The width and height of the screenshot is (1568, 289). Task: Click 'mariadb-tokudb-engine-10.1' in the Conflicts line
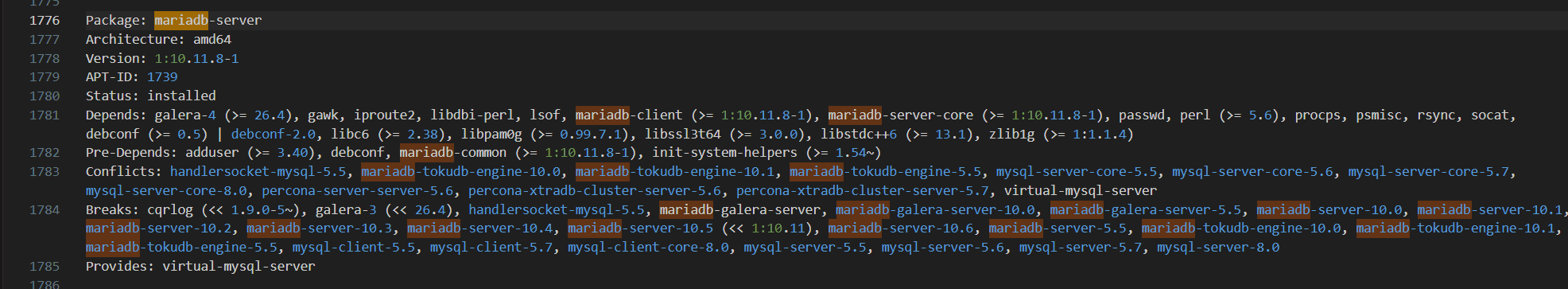(675, 172)
